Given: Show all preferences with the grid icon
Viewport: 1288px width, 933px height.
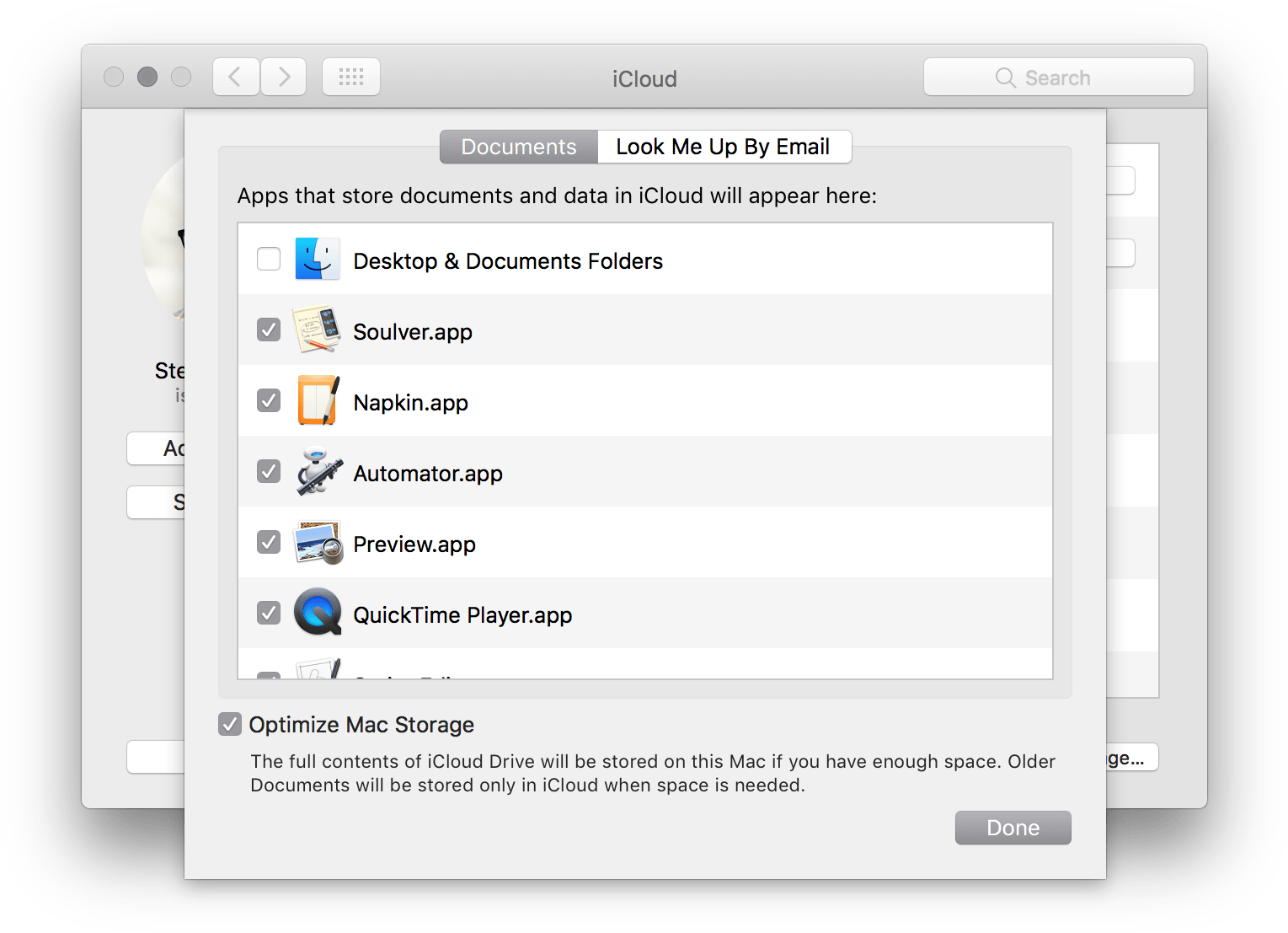Looking at the screenshot, I should [x=351, y=77].
